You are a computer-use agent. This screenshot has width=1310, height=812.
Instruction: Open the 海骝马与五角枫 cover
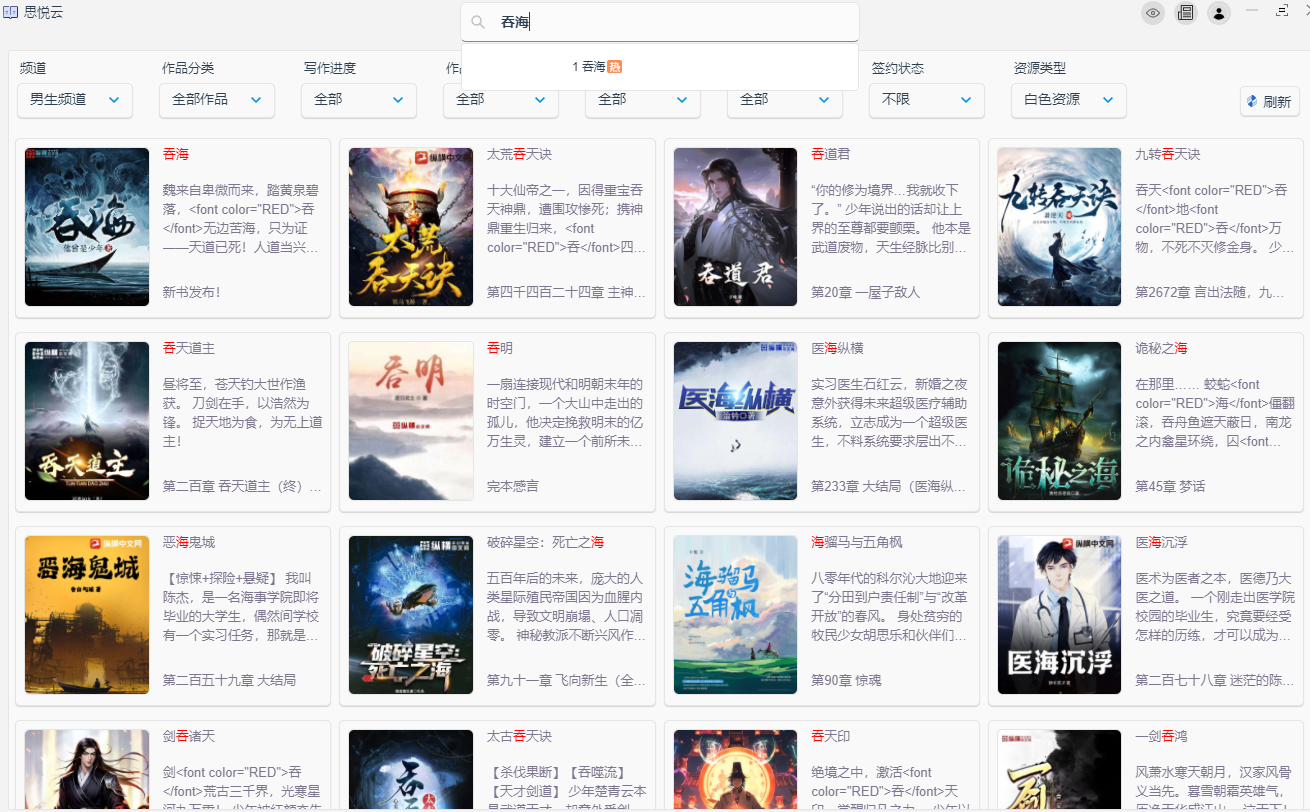pos(735,615)
